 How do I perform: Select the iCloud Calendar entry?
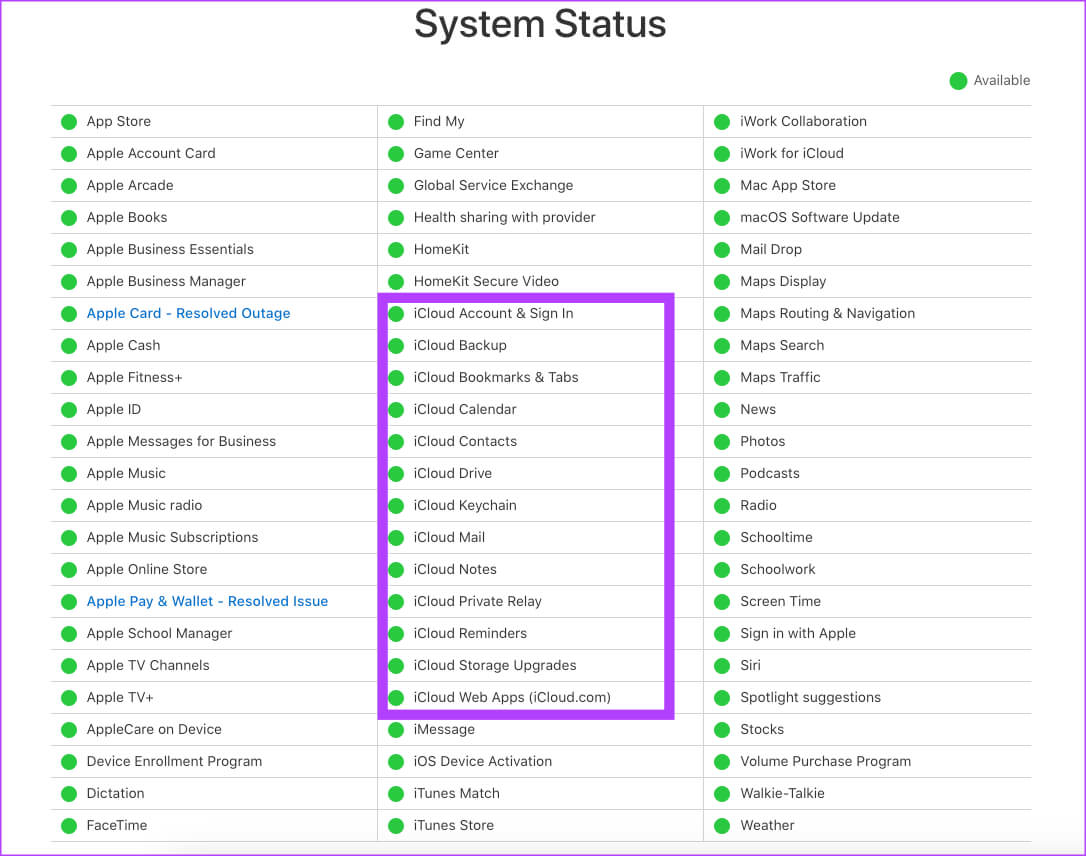465,409
